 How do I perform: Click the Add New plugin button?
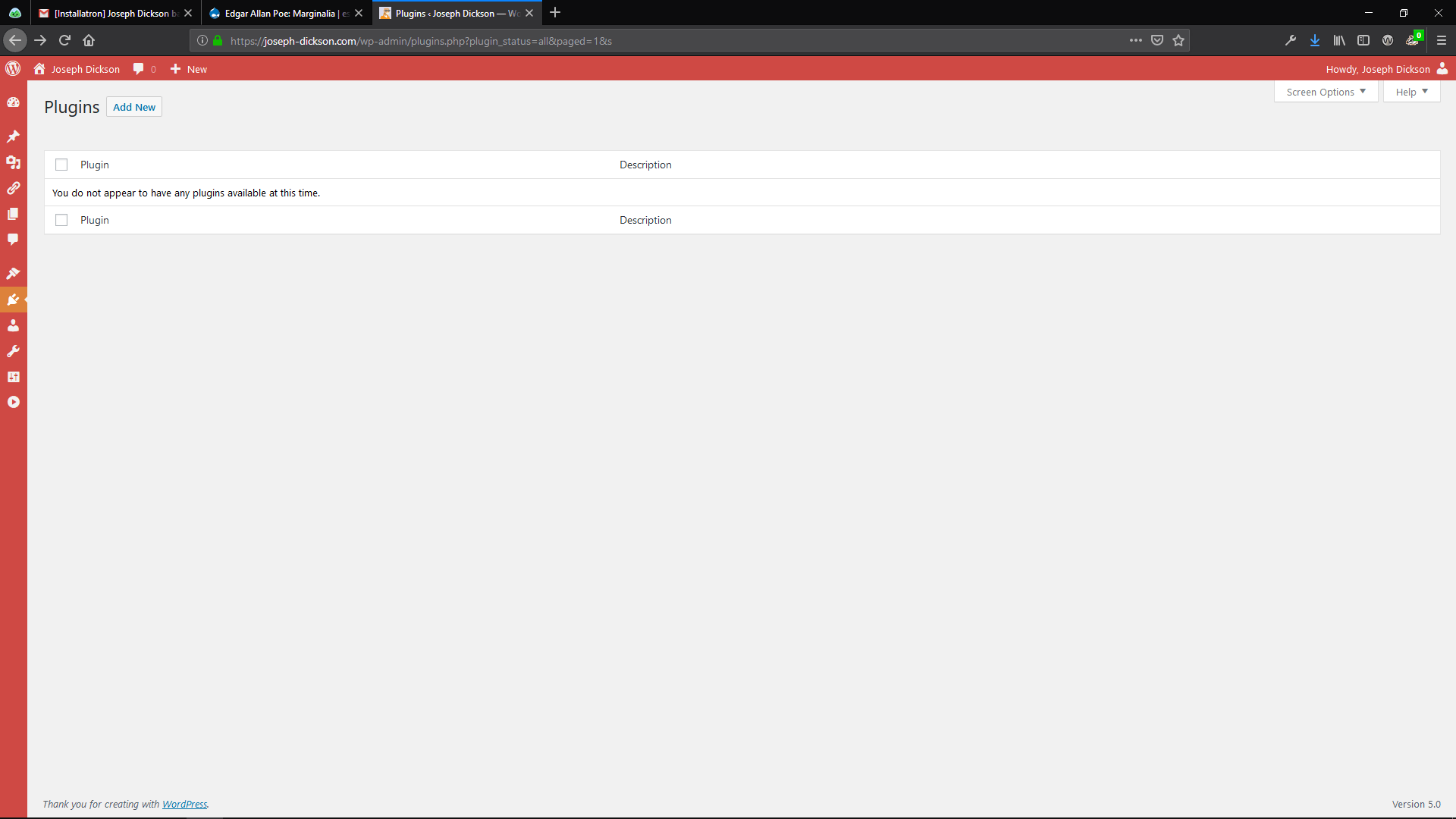tap(134, 107)
